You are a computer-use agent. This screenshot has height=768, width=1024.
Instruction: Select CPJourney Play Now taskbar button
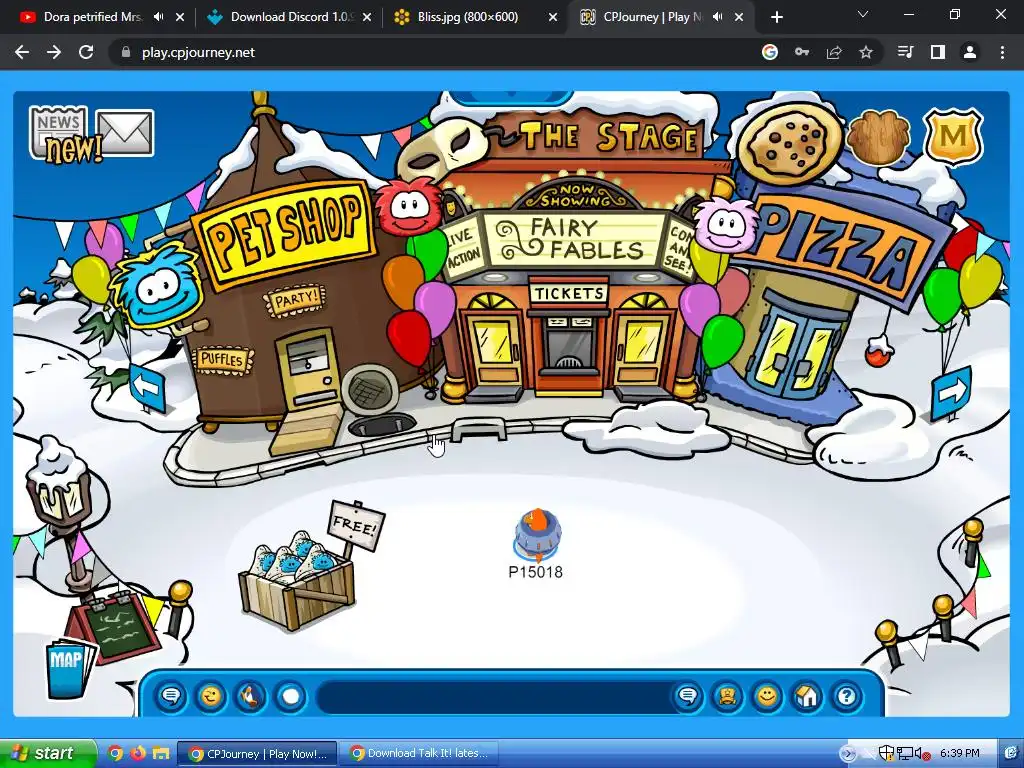tap(257, 754)
